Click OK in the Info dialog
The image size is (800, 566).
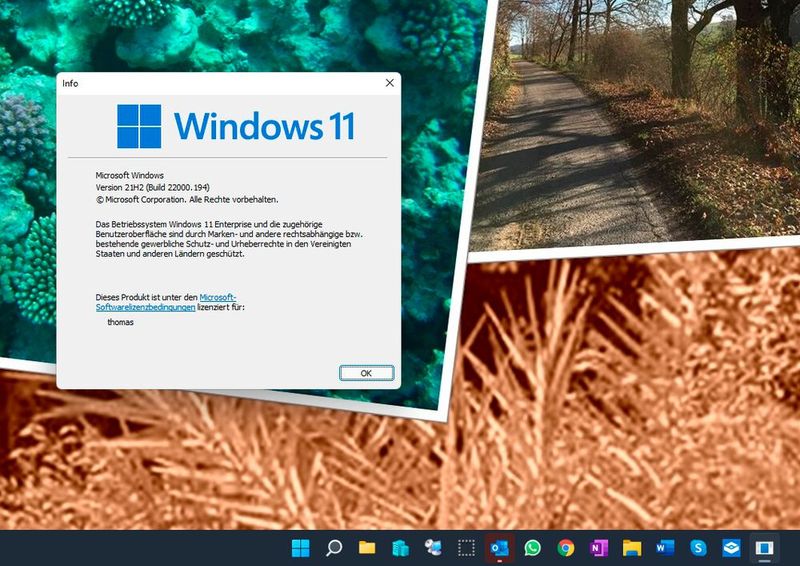[x=366, y=373]
